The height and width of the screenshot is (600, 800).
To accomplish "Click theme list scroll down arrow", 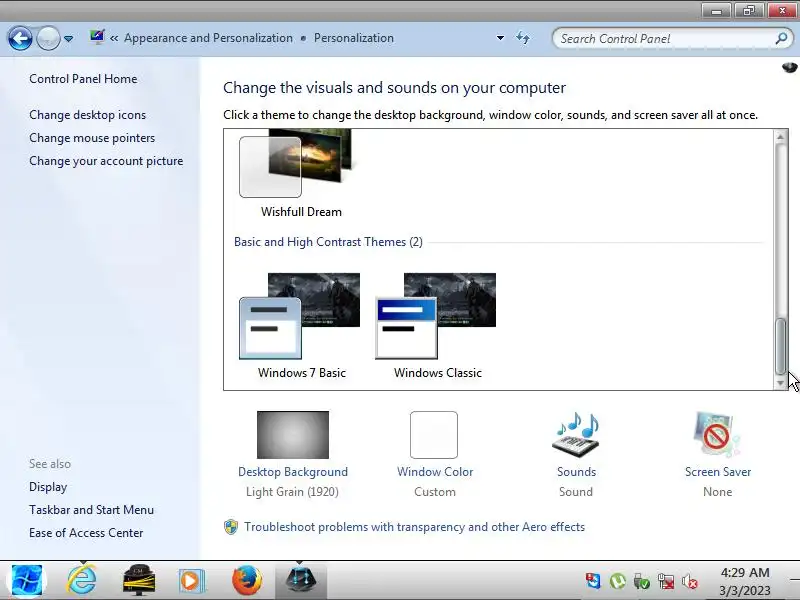I will click(780, 383).
